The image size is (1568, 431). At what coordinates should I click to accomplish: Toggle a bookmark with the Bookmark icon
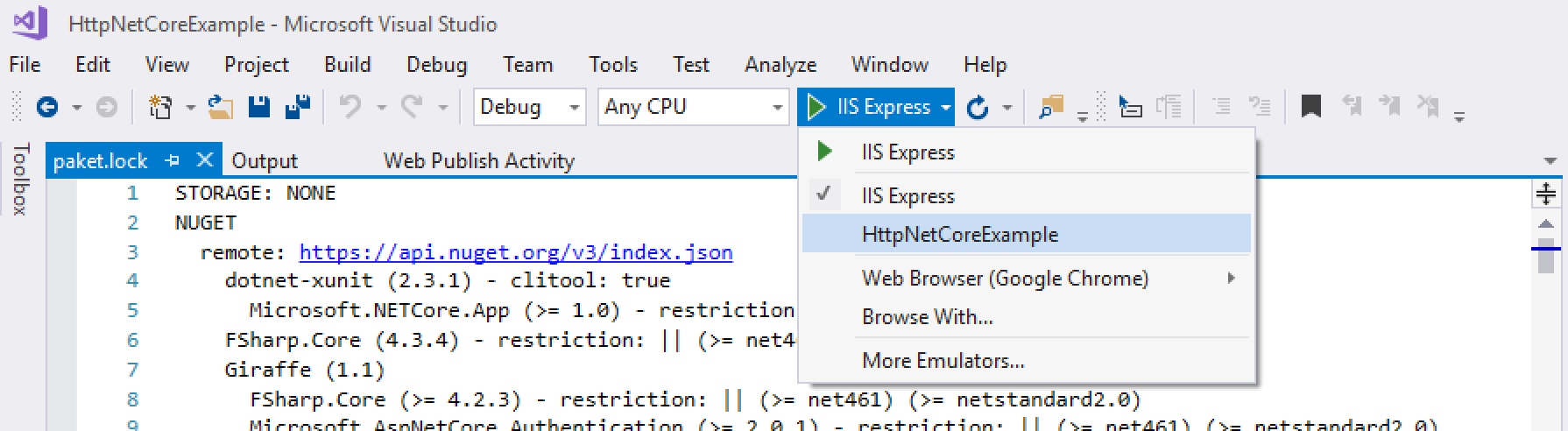click(1310, 107)
